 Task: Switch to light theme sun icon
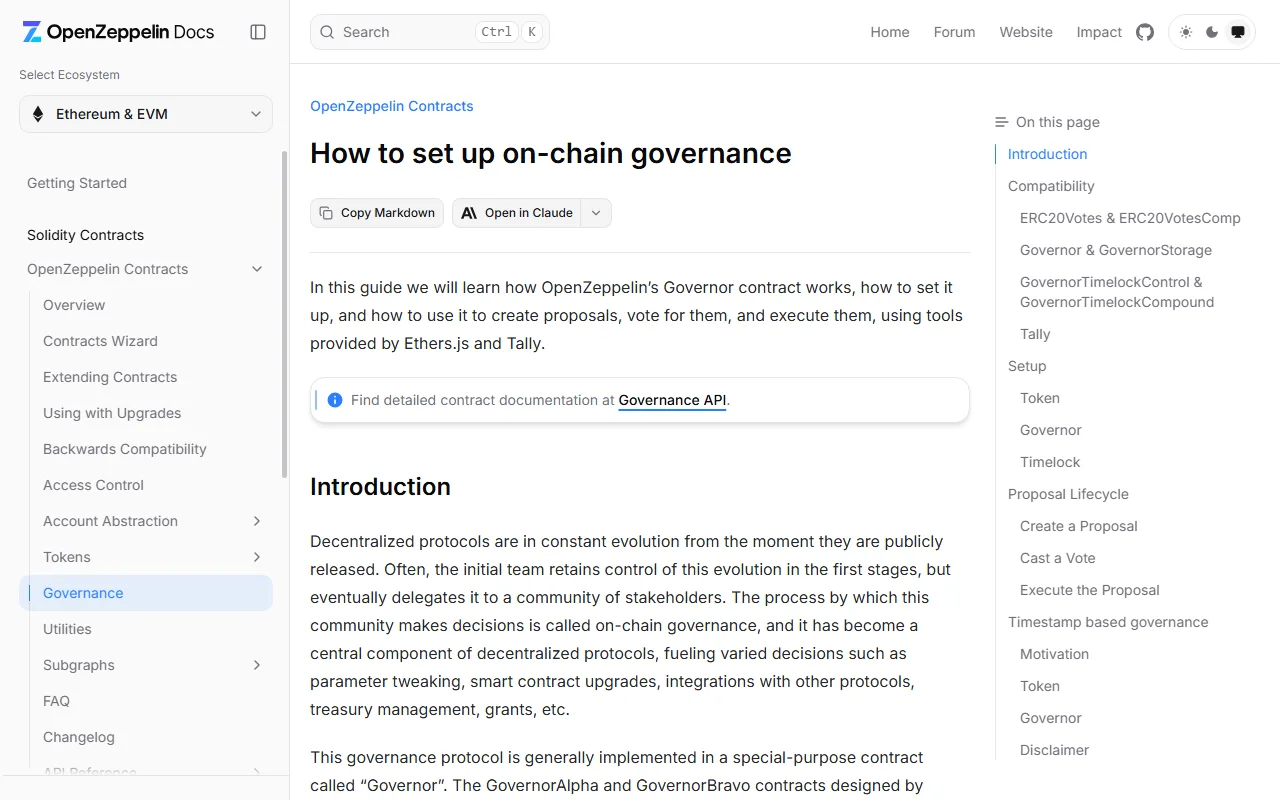(1186, 32)
